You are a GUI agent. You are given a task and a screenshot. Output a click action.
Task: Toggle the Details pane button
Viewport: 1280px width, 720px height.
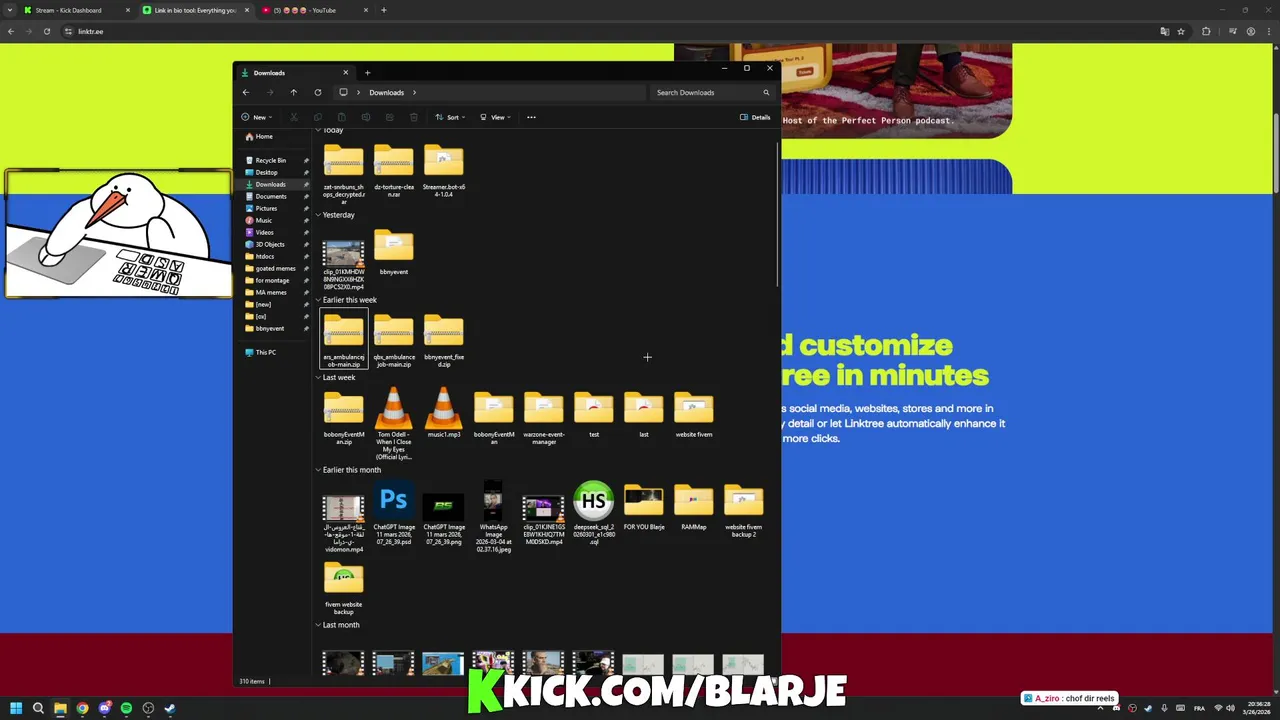(x=755, y=117)
